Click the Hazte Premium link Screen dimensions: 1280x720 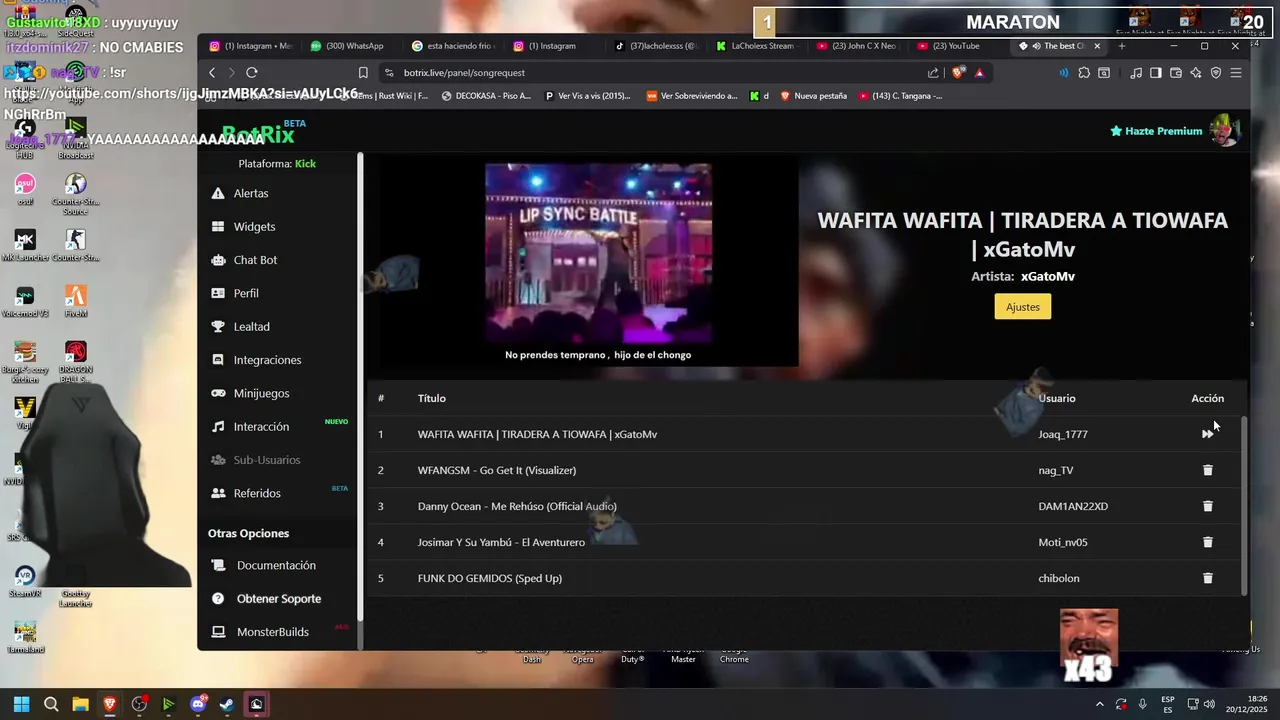(x=1156, y=131)
